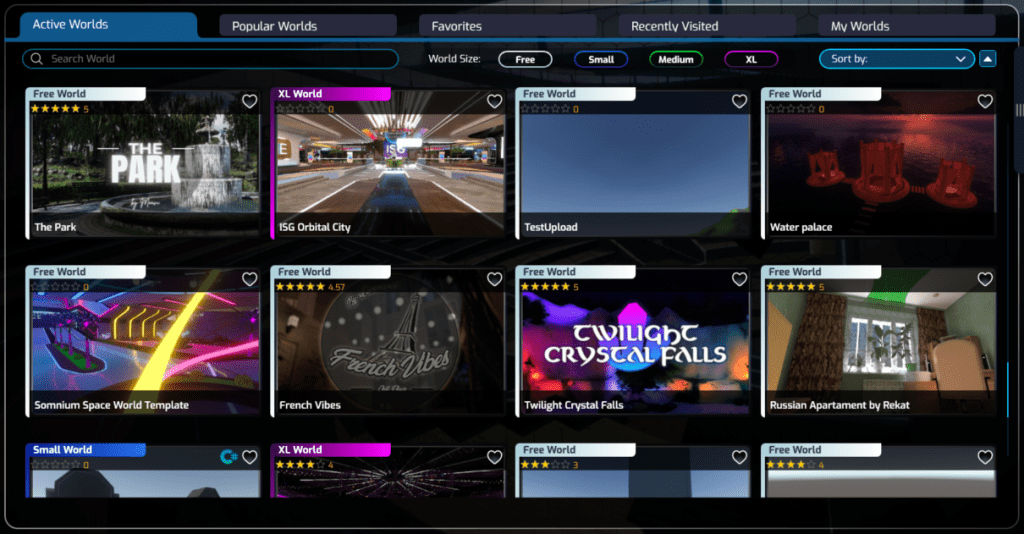Click the star rating on The Park
Viewport: 1024px width, 534px height.
[x=56, y=109]
